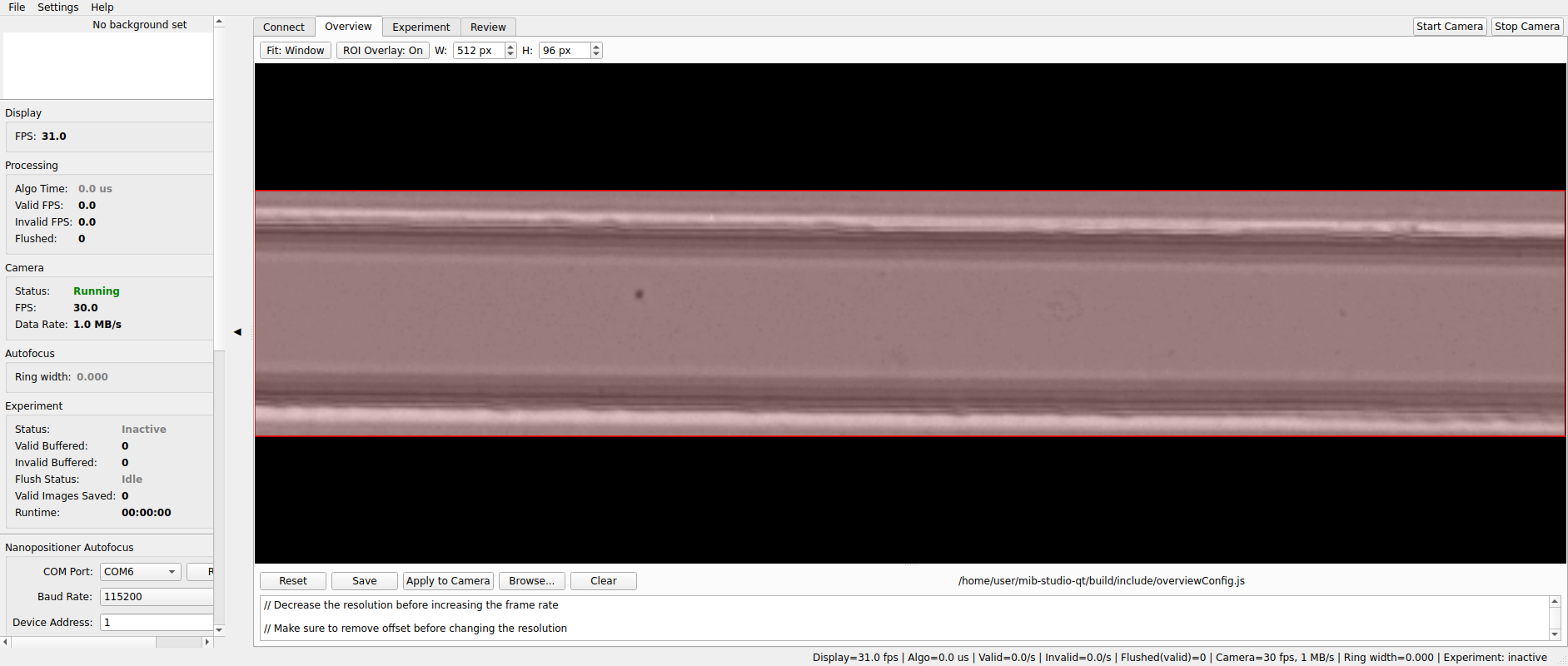
Task: Click the Start Camera button
Action: pyautogui.click(x=1450, y=27)
